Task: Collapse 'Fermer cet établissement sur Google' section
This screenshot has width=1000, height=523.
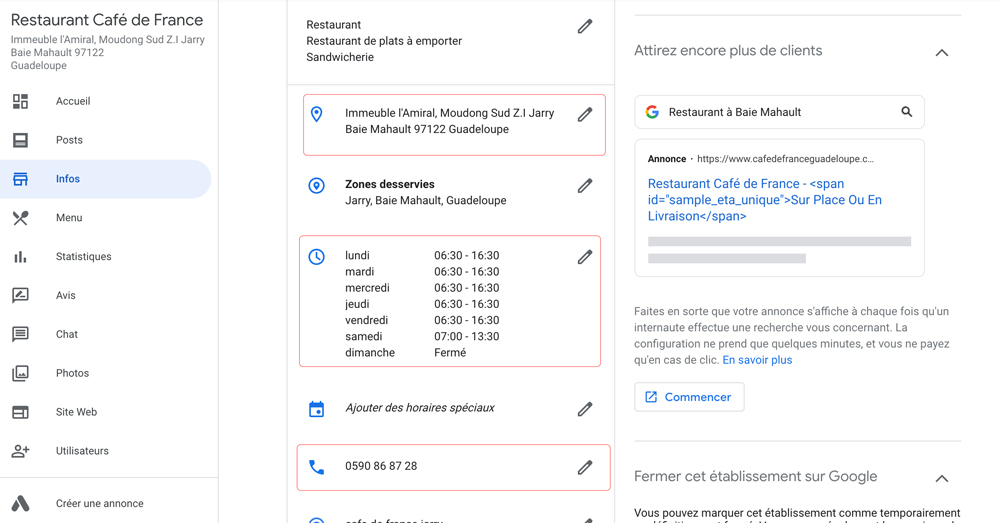Action: tap(941, 478)
